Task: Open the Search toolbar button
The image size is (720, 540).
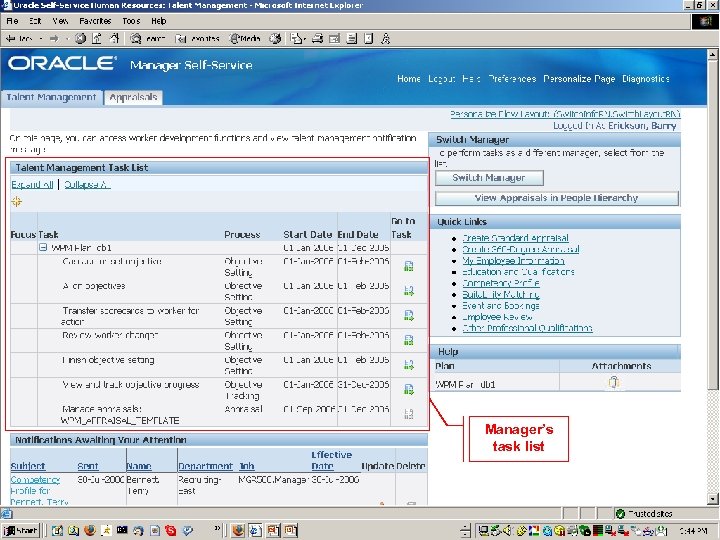Action: click(147, 39)
